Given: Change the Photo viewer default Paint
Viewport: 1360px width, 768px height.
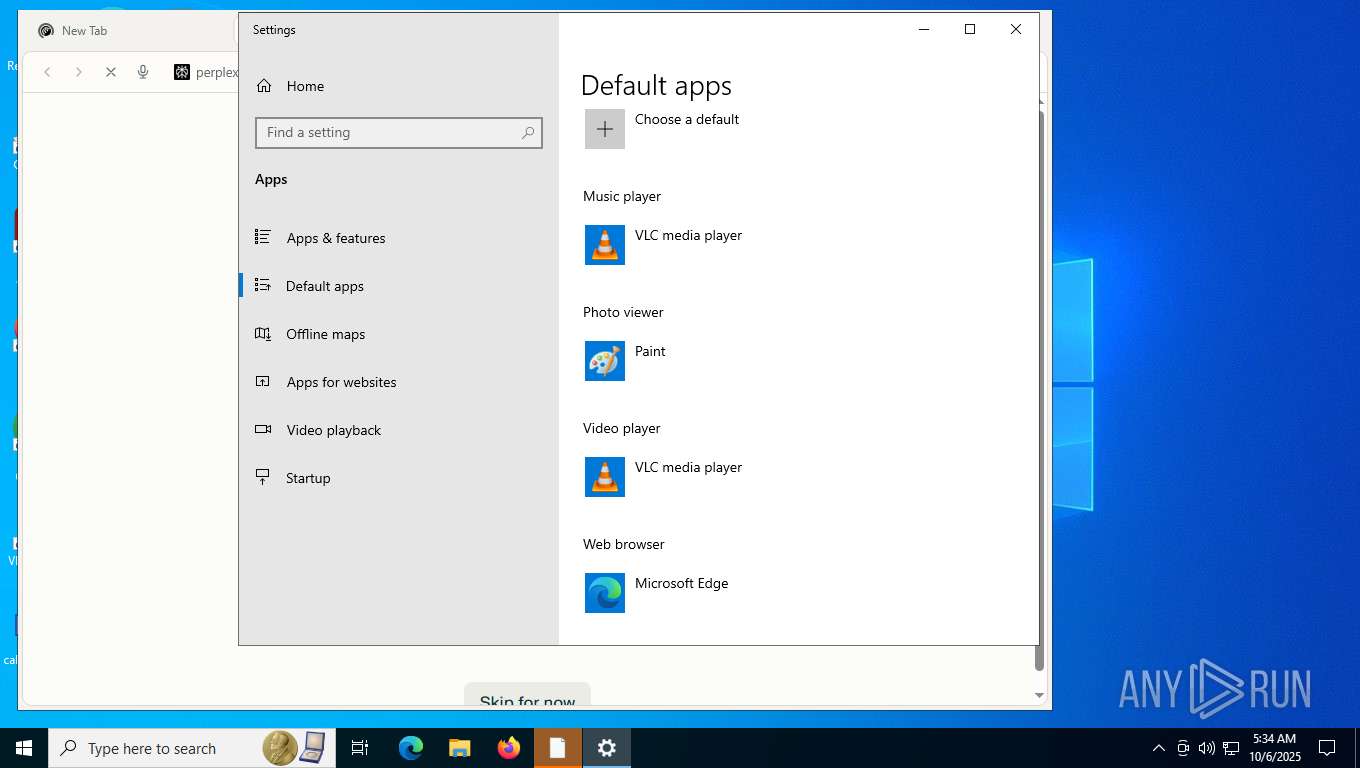Looking at the screenshot, I should 650,351.
